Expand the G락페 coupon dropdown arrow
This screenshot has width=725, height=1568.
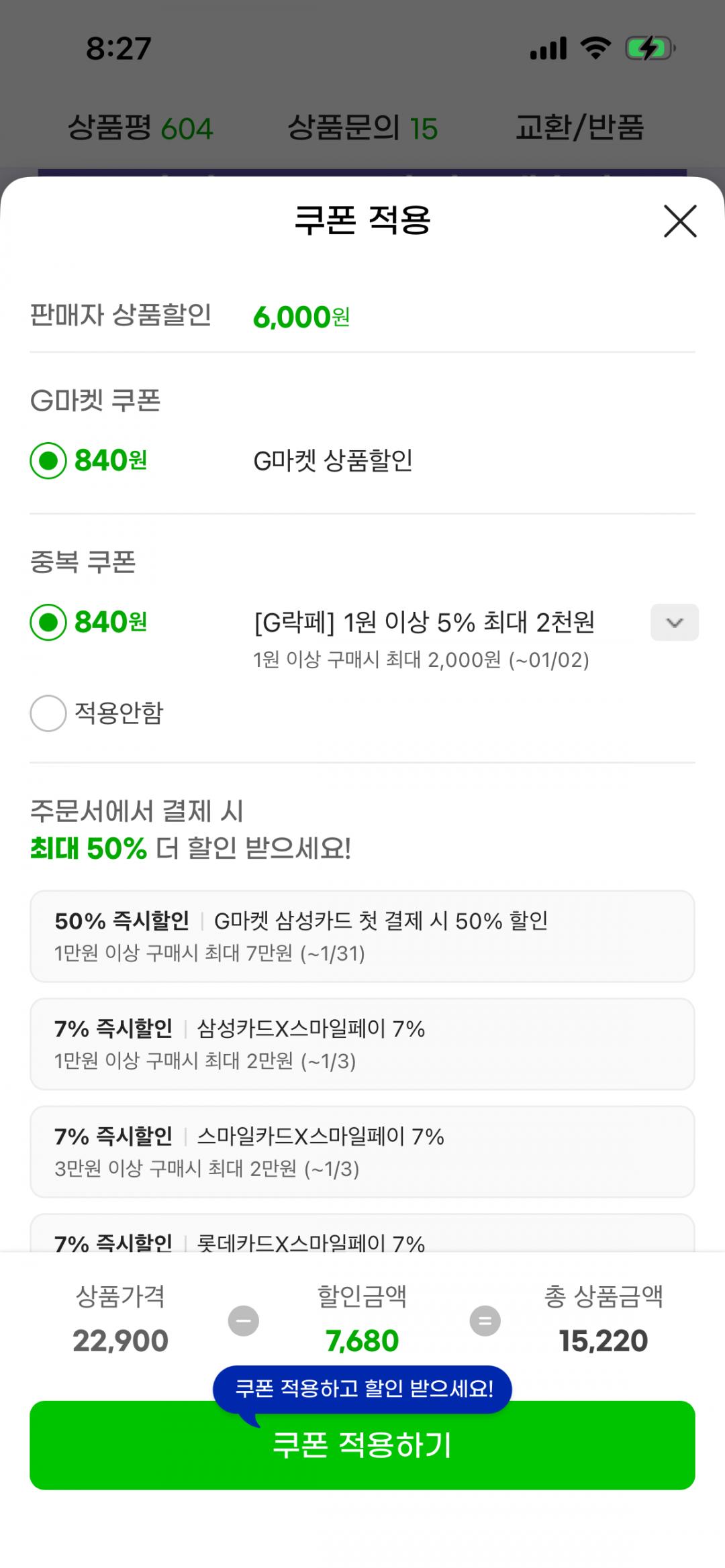pyautogui.click(x=674, y=623)
